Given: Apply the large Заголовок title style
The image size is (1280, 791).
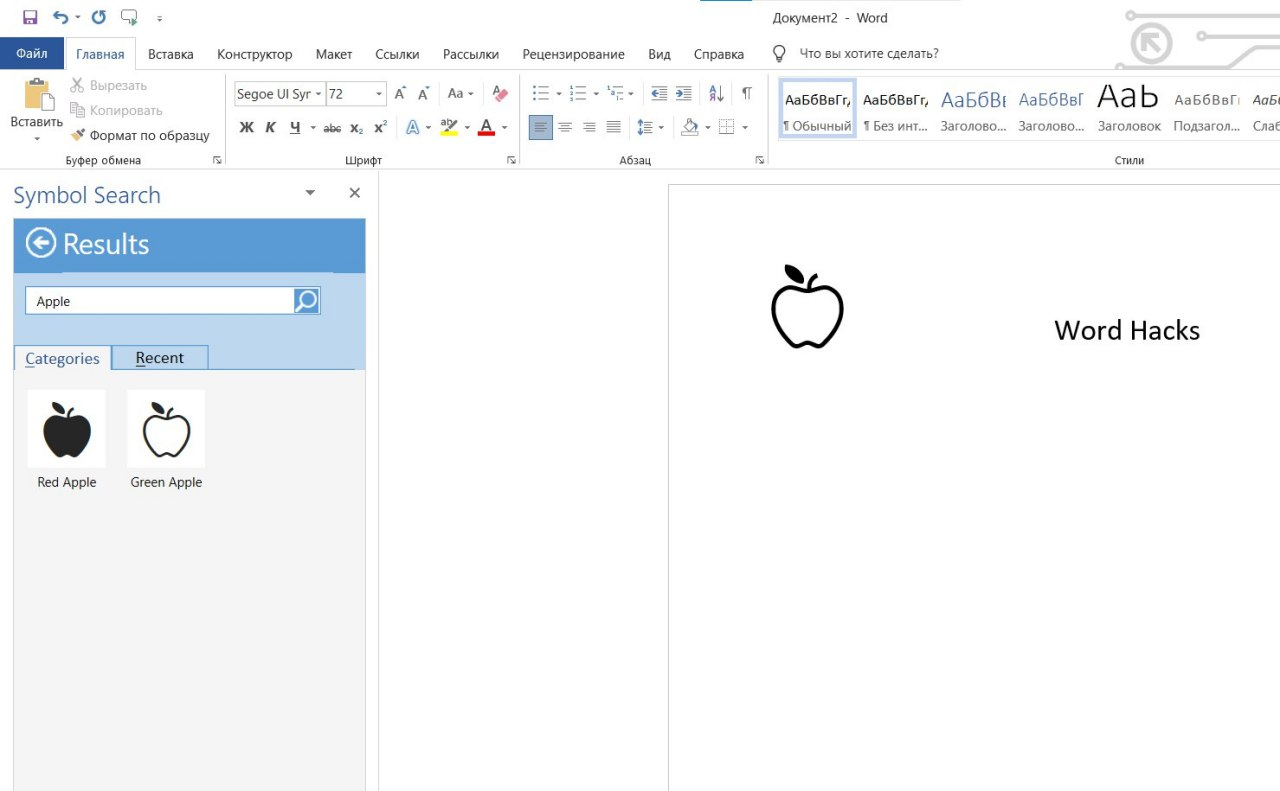Looking at the screenshot, I should tap(1129, 109).
